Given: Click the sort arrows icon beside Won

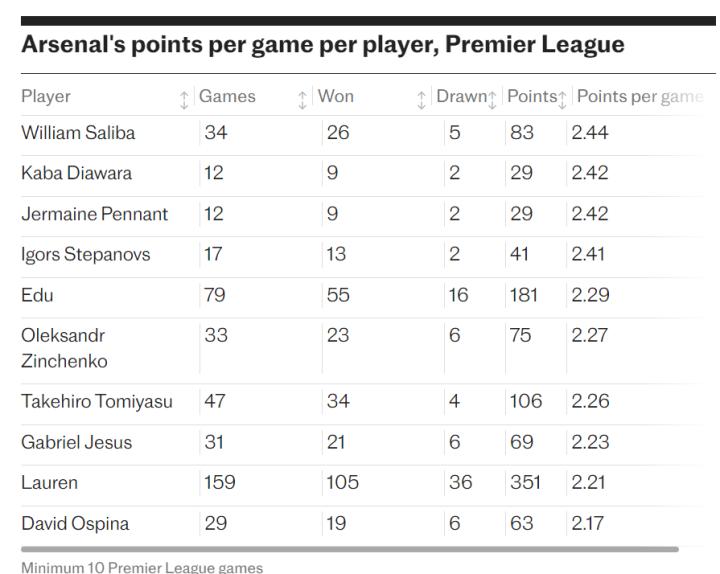Looking at the screenshot, I should coord(421,99).
